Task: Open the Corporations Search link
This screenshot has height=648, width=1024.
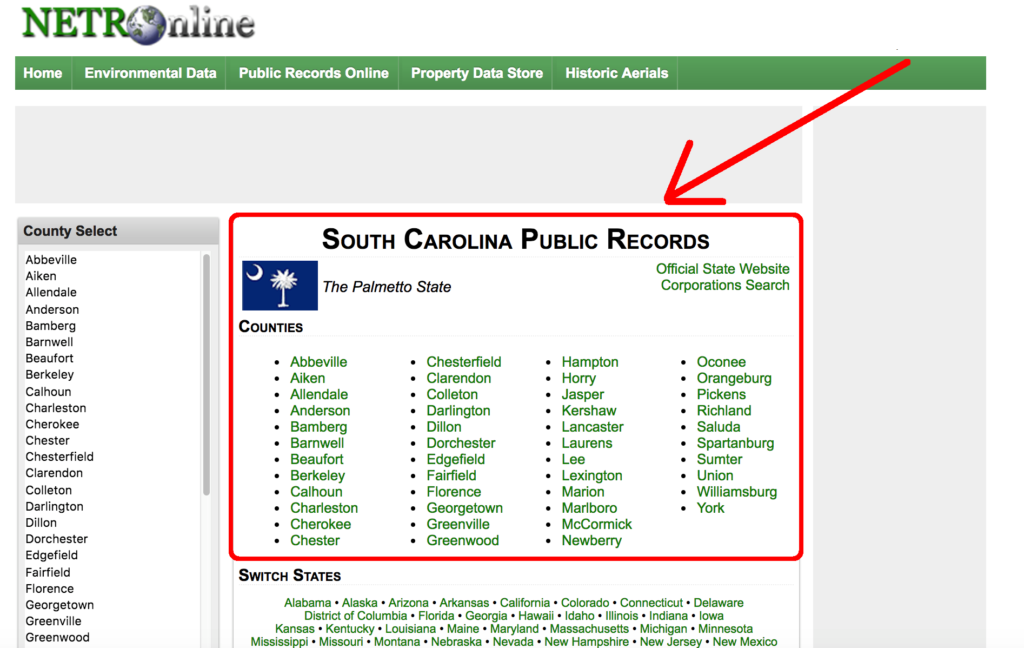Action: 724,285
